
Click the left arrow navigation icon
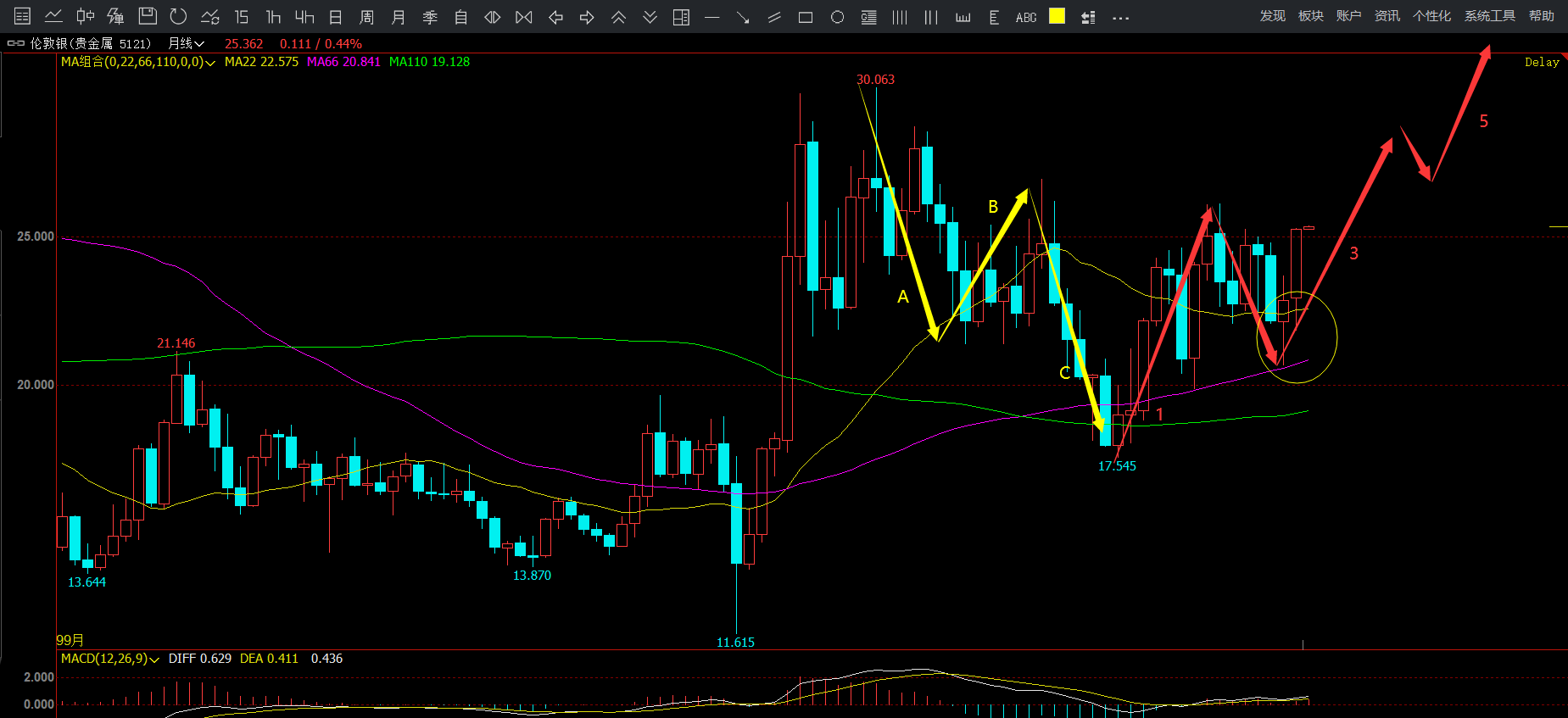click(556, 17)
